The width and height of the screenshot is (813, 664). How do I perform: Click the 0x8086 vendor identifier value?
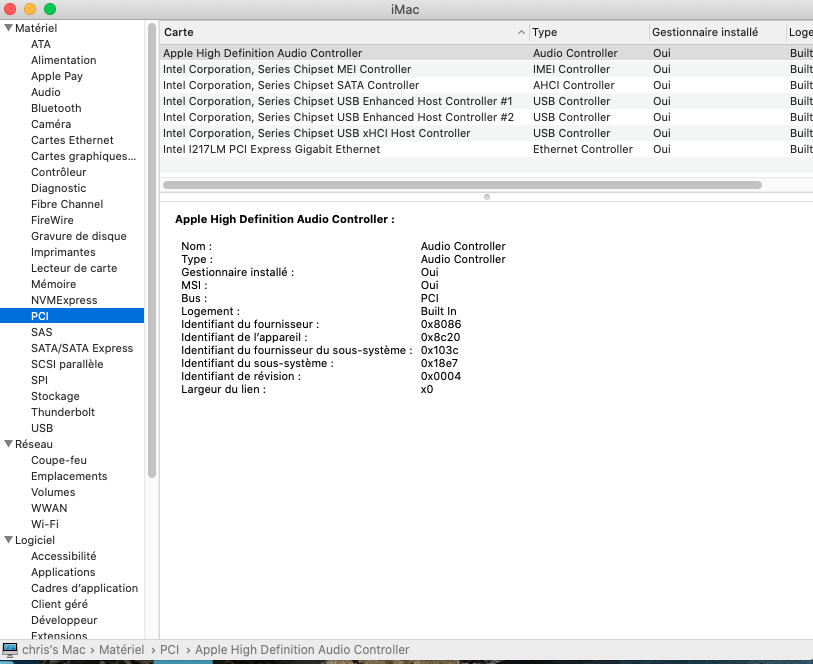coord(441,324)
